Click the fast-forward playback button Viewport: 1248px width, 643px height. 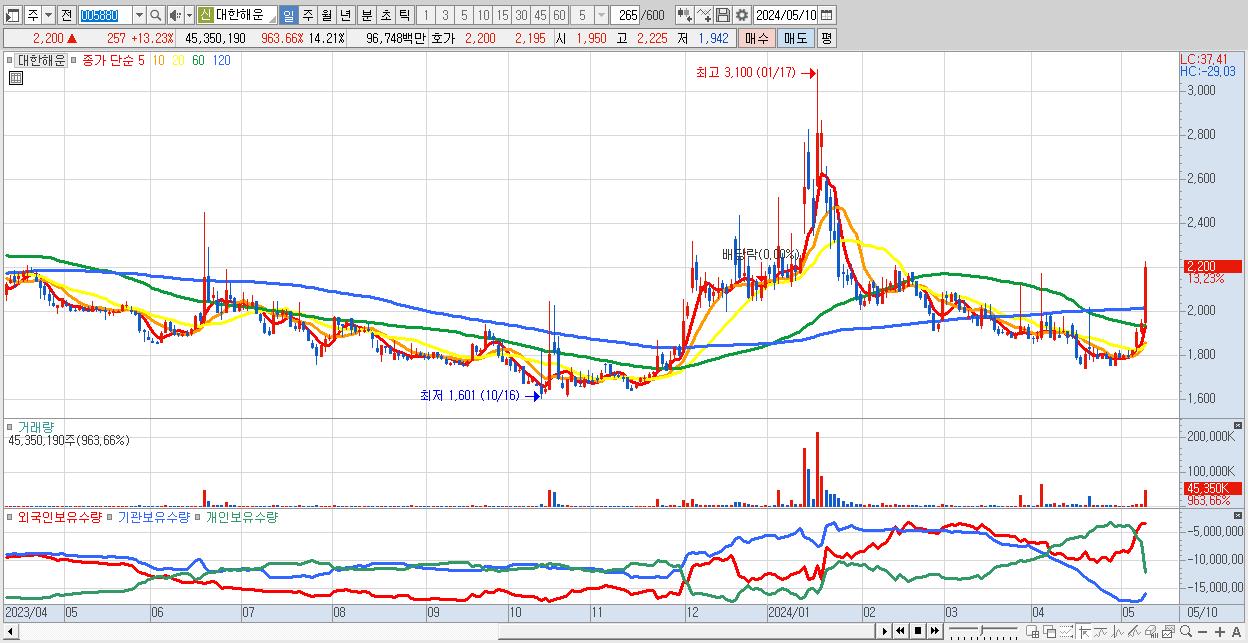934,631
